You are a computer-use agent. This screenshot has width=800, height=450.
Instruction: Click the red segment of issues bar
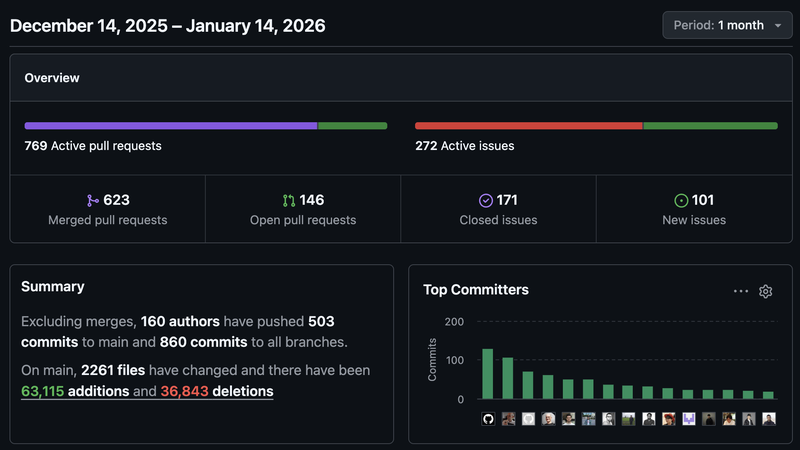[528, 126]
